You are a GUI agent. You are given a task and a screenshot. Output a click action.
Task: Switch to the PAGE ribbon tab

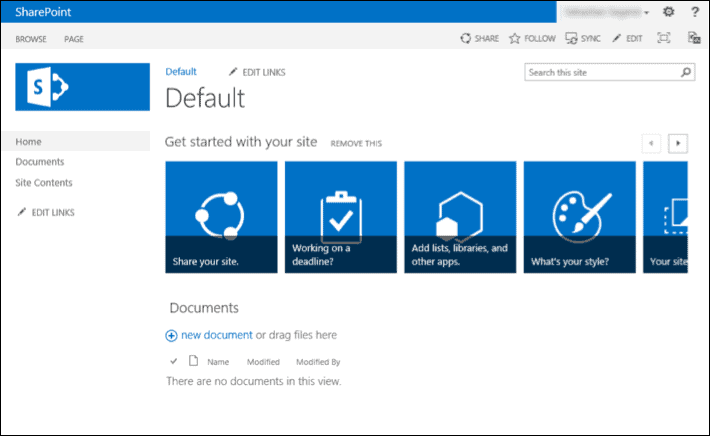[74, 39]
